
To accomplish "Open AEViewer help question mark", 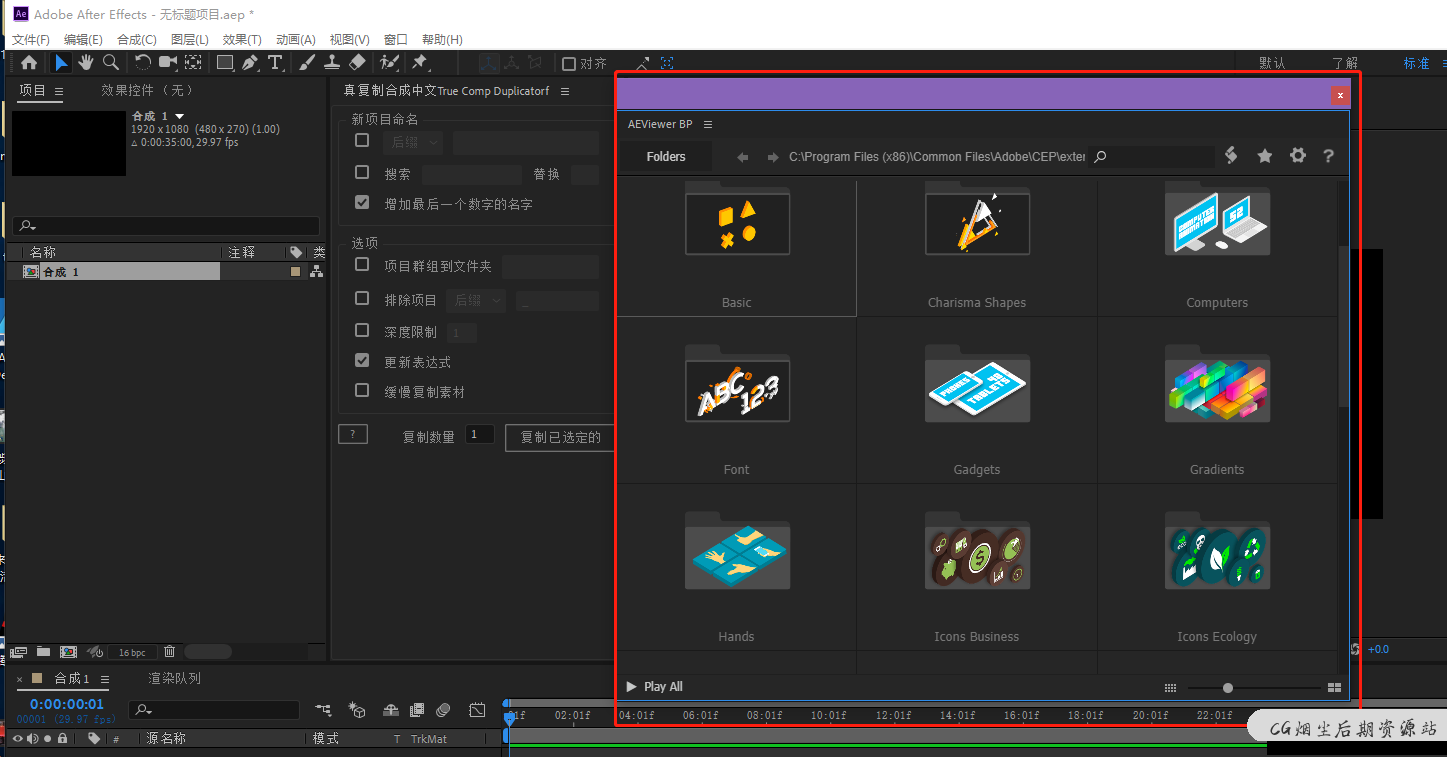I will tap(1328, 156).
